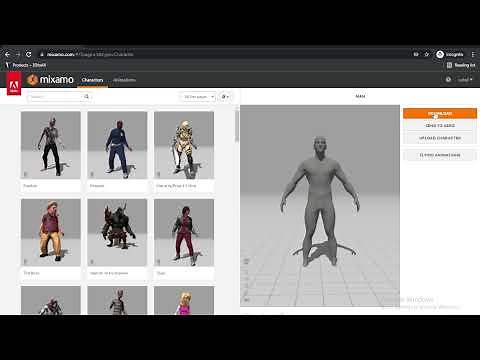Viewport: 480px width, 360px height.
Task: Open the per-page results dropdown
Action: [198, 97]
